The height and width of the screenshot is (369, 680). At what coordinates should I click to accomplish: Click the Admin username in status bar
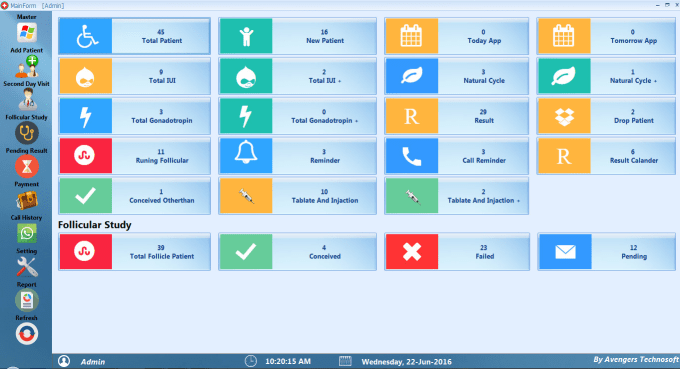93,362
